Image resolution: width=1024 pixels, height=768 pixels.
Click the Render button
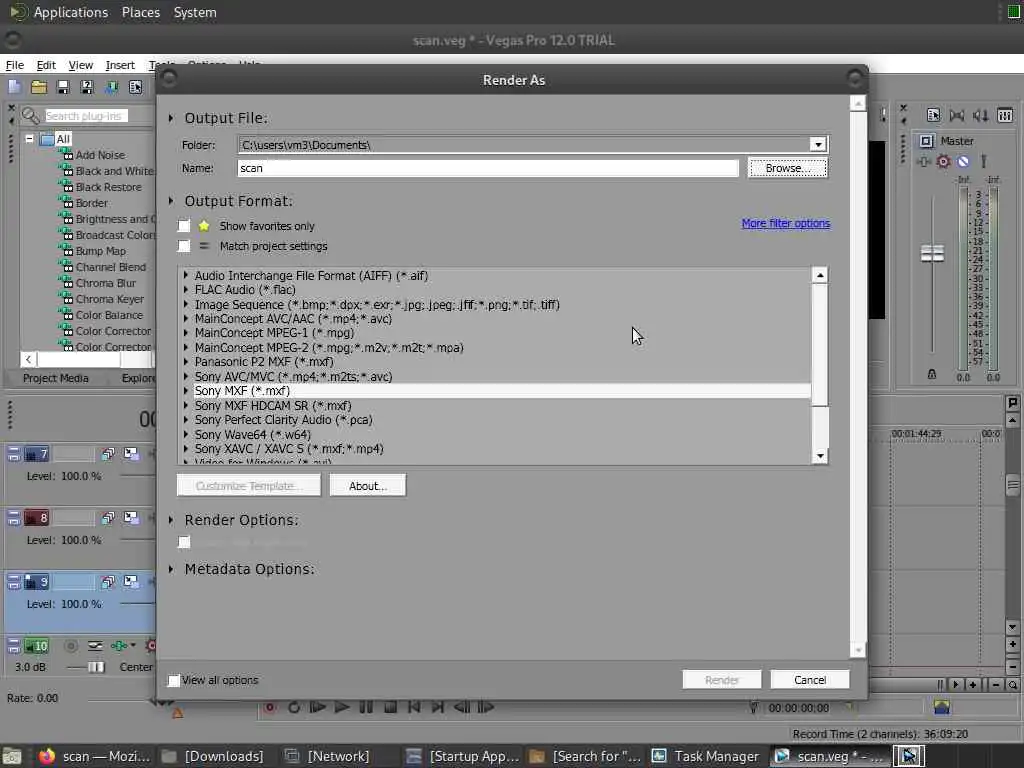pos(722,680)
